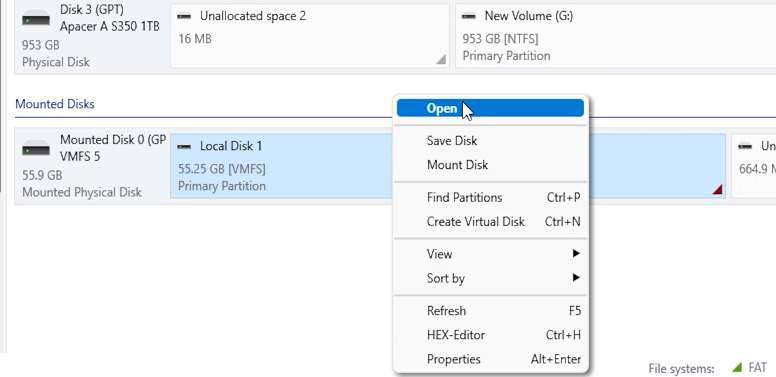Select the New Volume (G:) partition block
This screenshot has height=377, width=776.
[616, 36]
